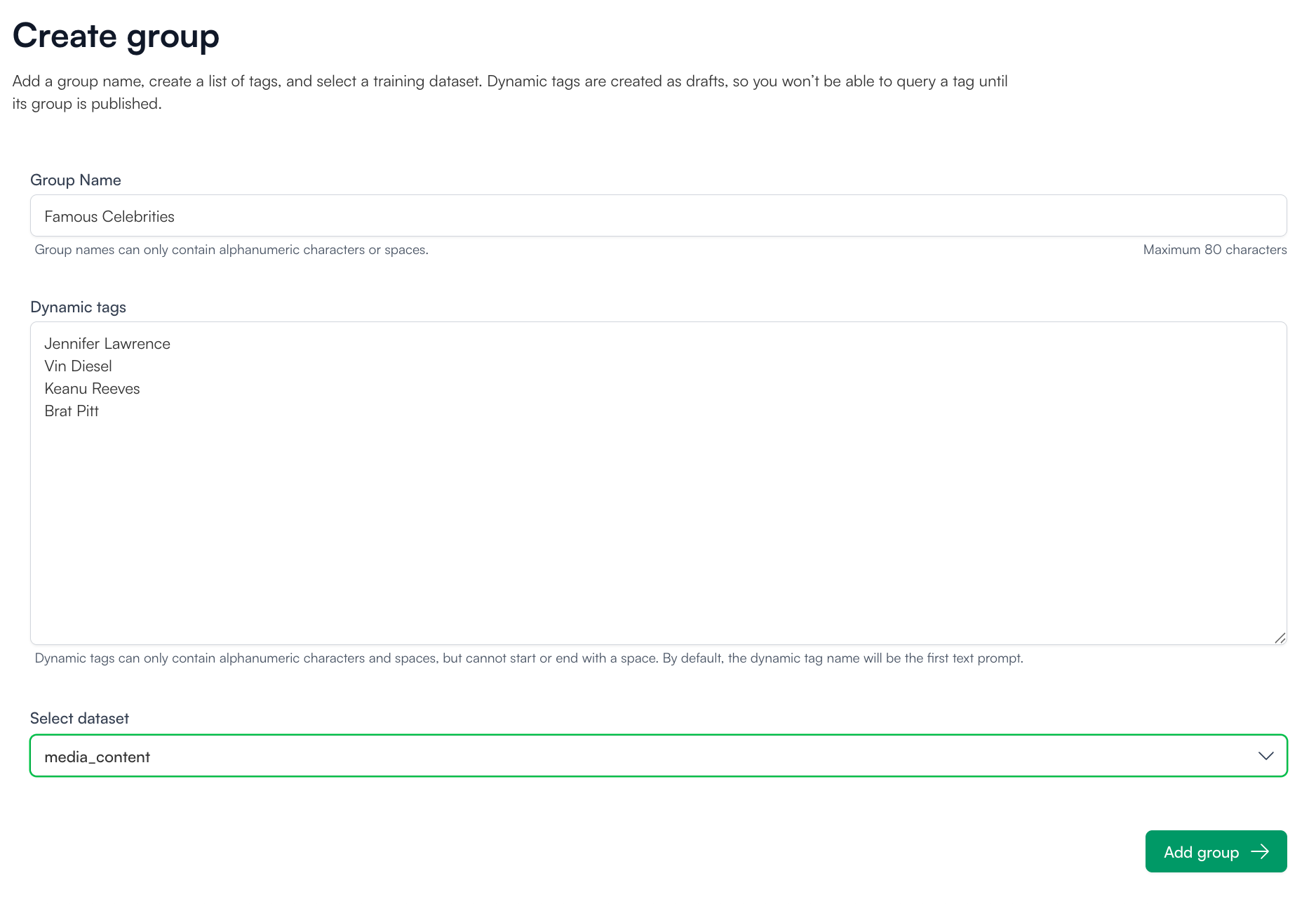Place cursor on Brat Pitt tag line
The image size is (1316, 904).
[72, 411]
